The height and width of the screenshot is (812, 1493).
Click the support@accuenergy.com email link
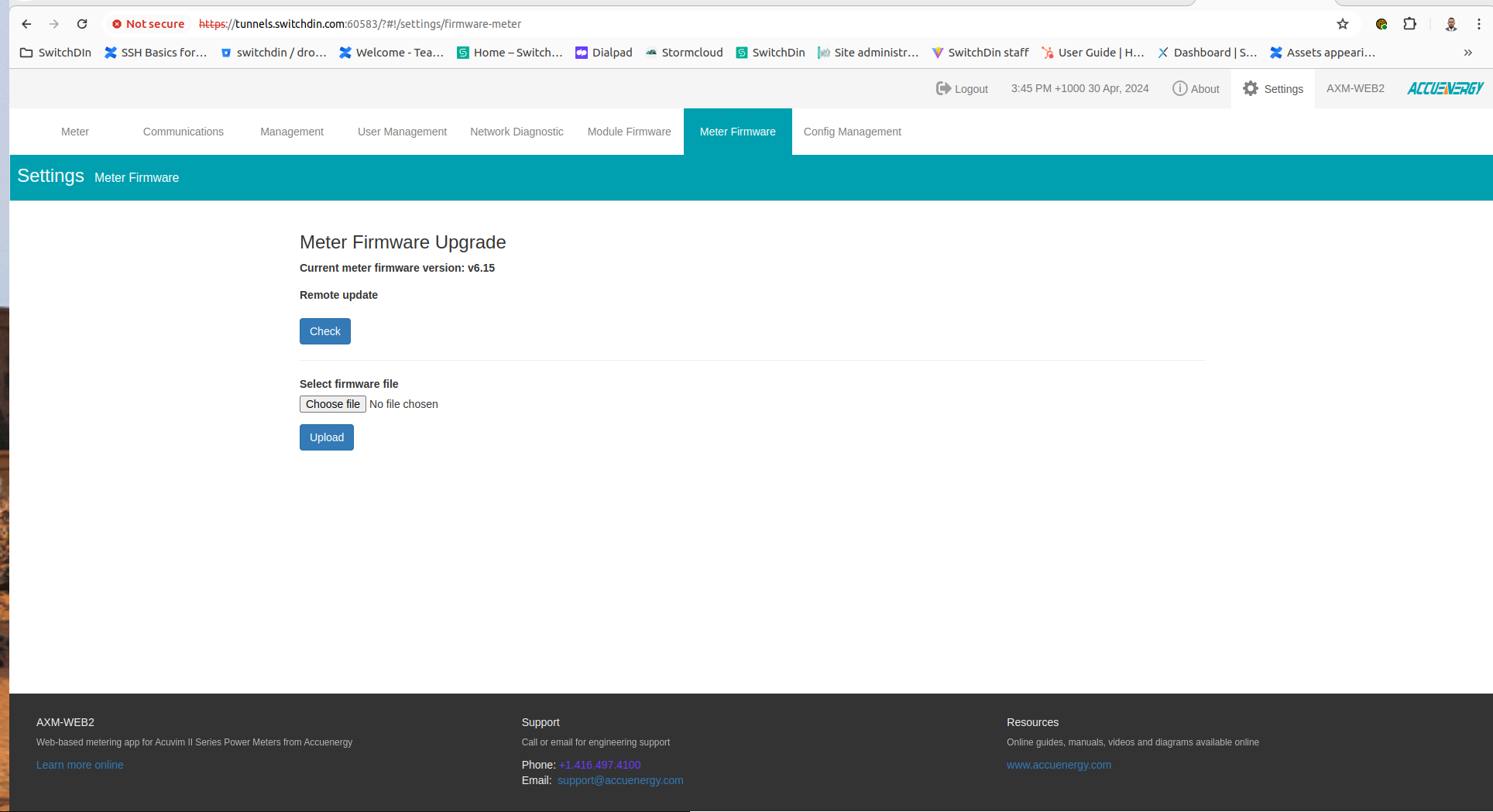620,780
